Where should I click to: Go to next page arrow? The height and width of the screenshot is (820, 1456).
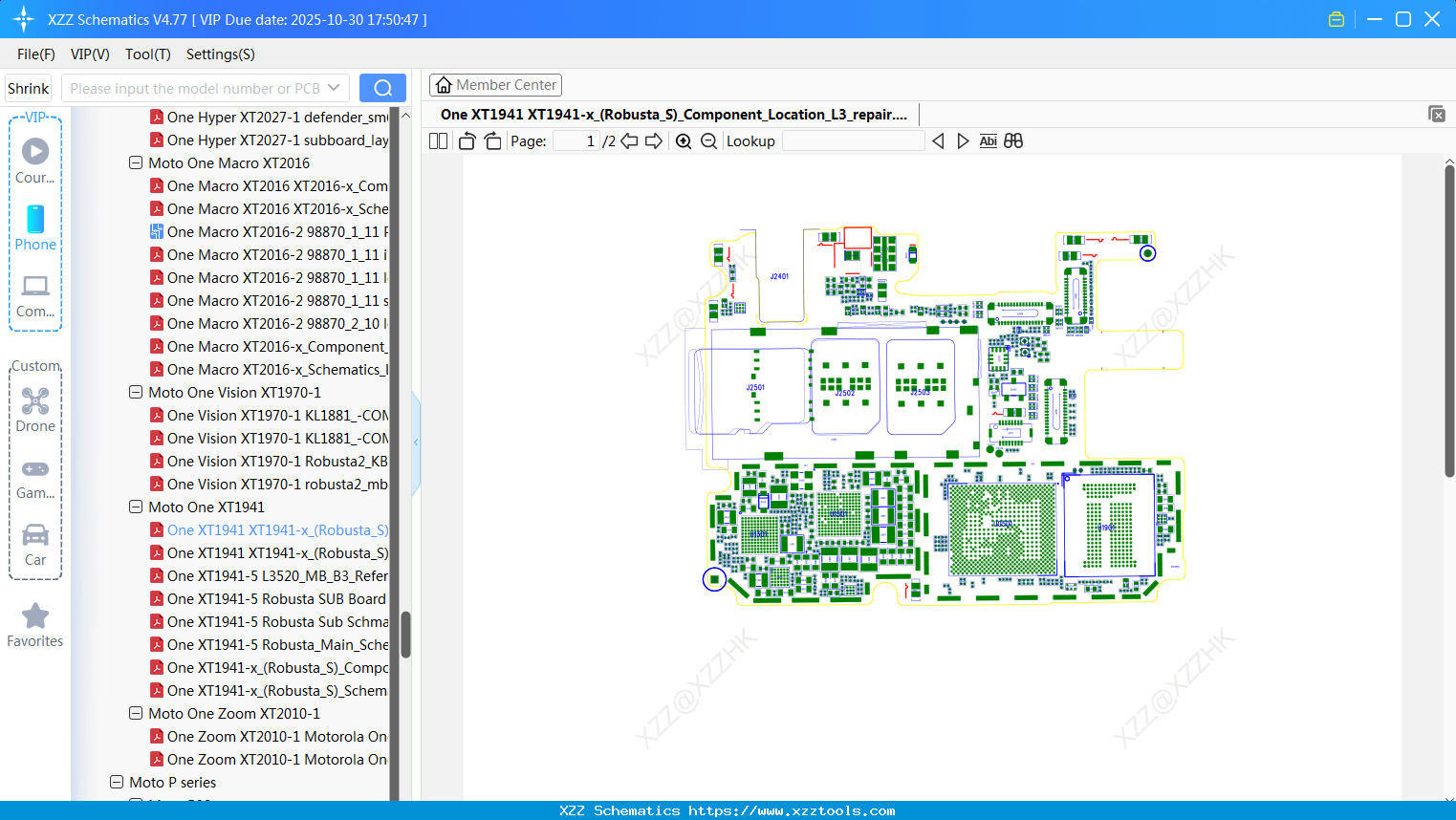654,141
